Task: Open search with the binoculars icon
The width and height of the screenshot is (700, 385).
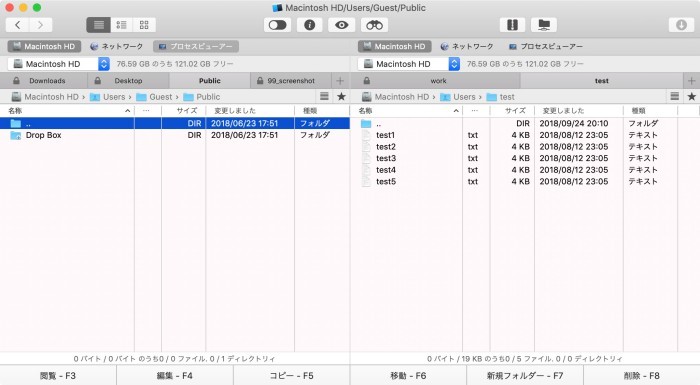Action: pyautogui.click(x=374, y=25)
